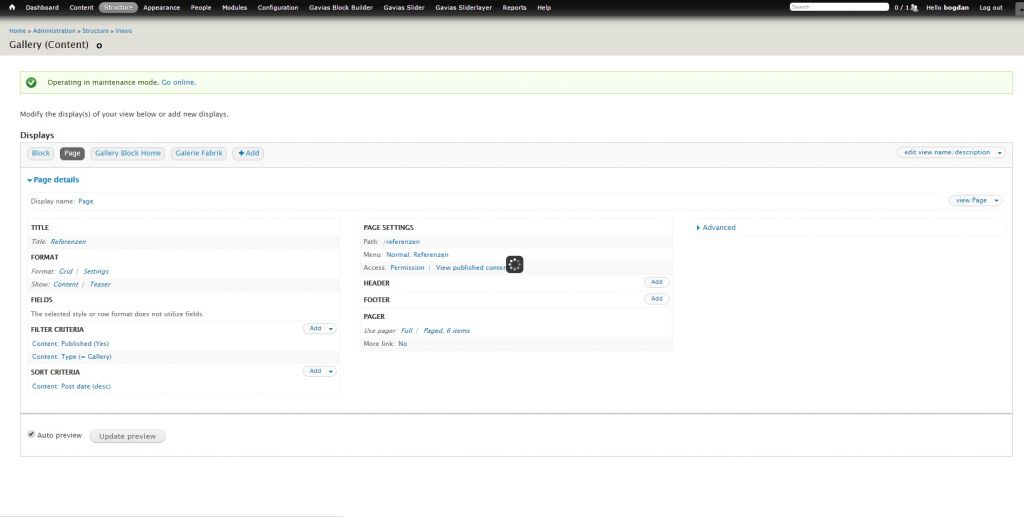
Task: Open the dropdown arrow beside edit view name/description
Action: coord(999,152)
